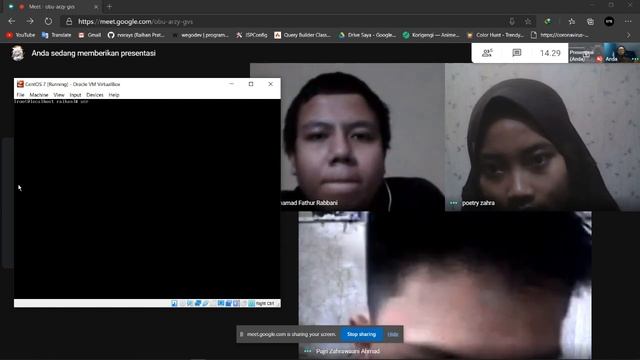Open options dots beside poetry zahra
Screen dimensions: 640x360
pyautogui.click(x=453, y=203)
